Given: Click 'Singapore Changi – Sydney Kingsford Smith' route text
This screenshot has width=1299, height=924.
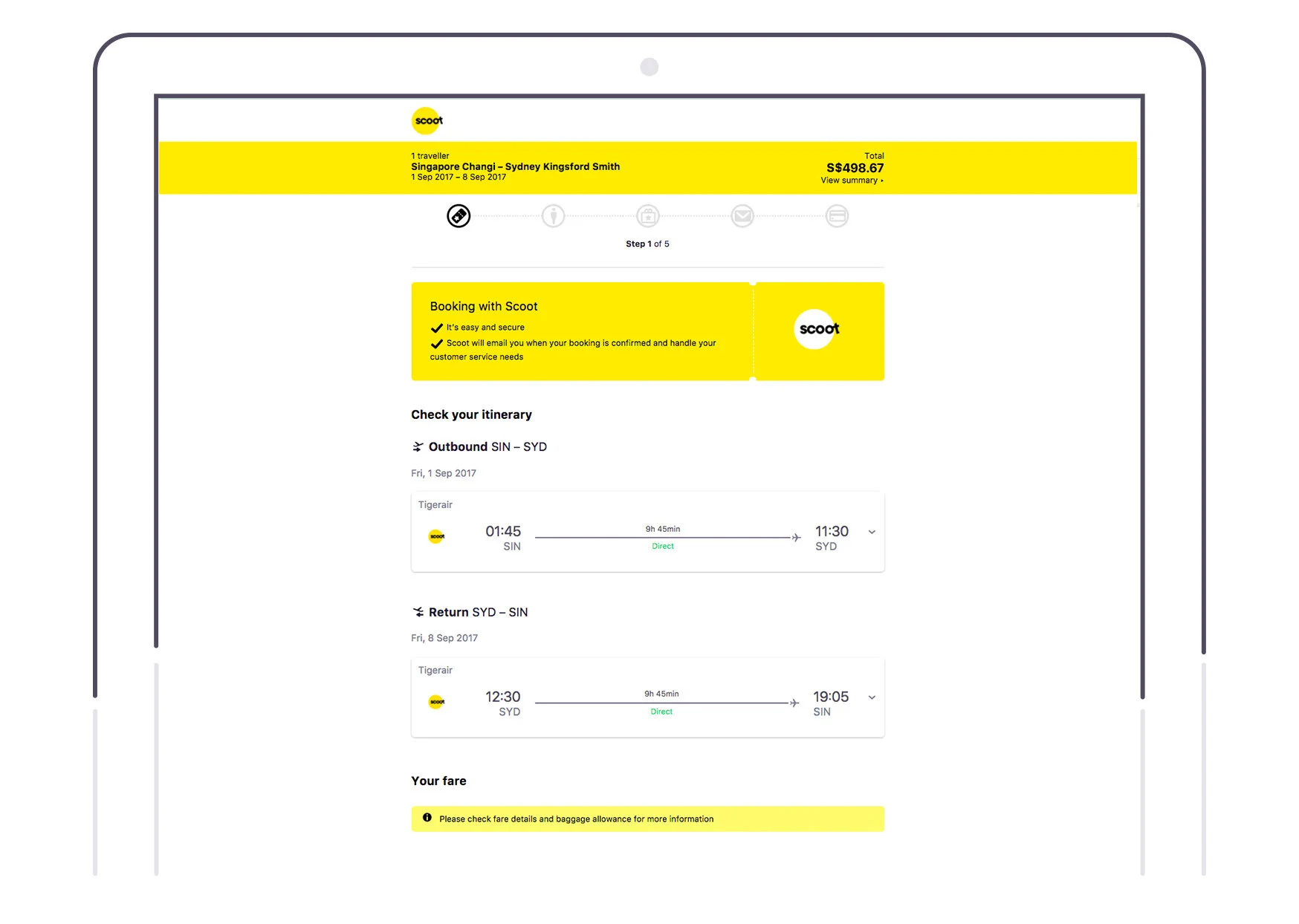Looking at the screenshot, I should 516,166.
